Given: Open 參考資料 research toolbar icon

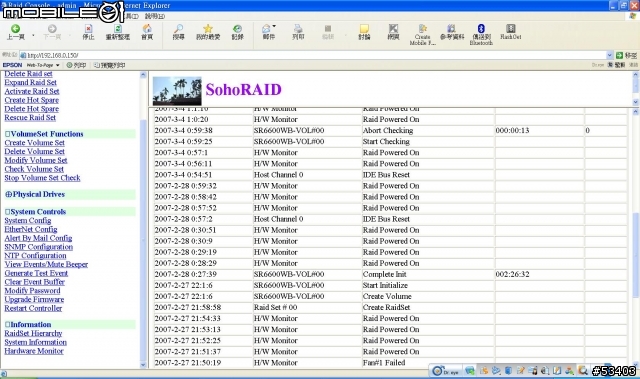Looking at the screenshot, I should [x=452, y=32].
